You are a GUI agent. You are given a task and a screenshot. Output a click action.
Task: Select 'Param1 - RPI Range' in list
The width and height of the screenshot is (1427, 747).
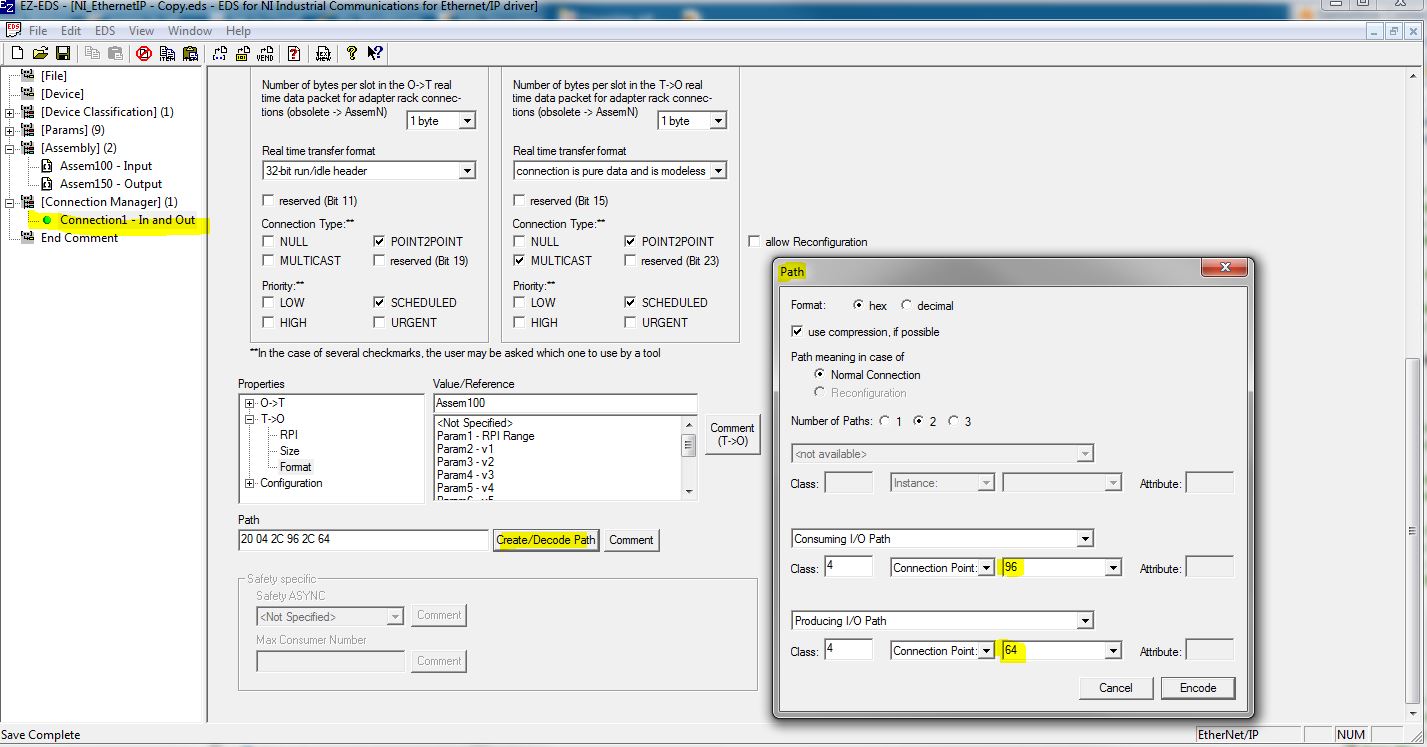coord(486,436)
